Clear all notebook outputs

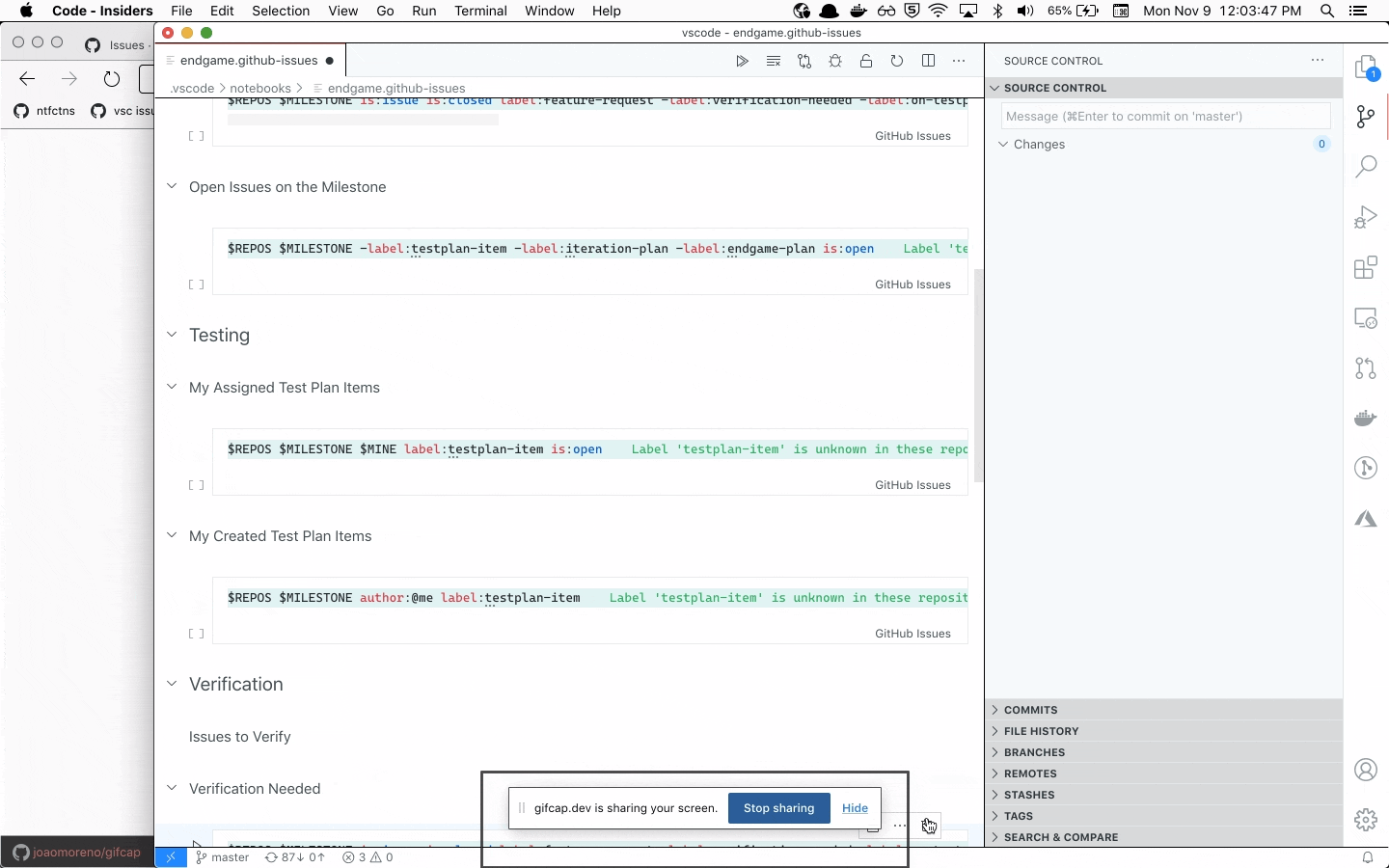(x=774, y=61)
